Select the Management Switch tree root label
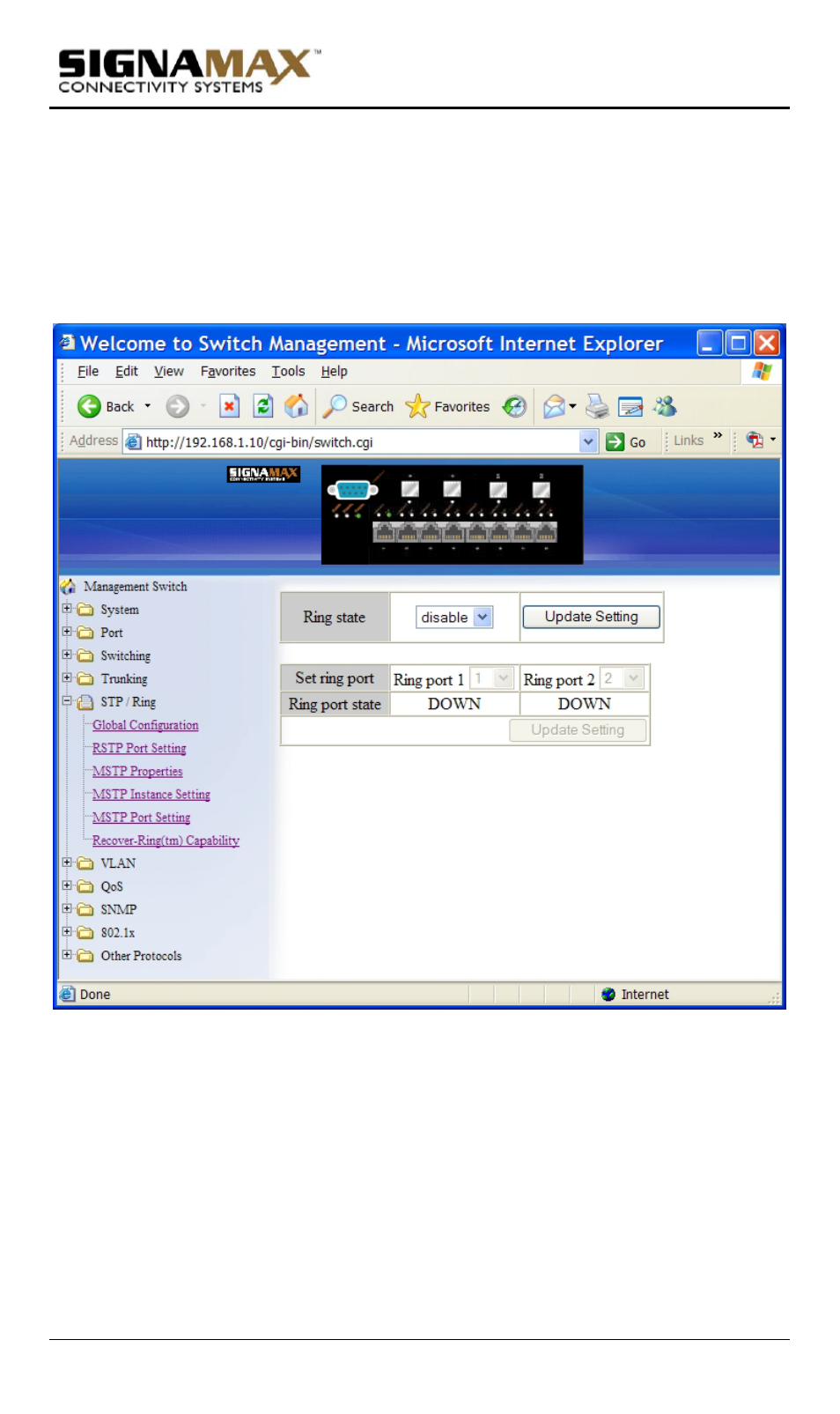Image resolution: width=840 pixels, height=1414 pixels. (x=136, y=587)
